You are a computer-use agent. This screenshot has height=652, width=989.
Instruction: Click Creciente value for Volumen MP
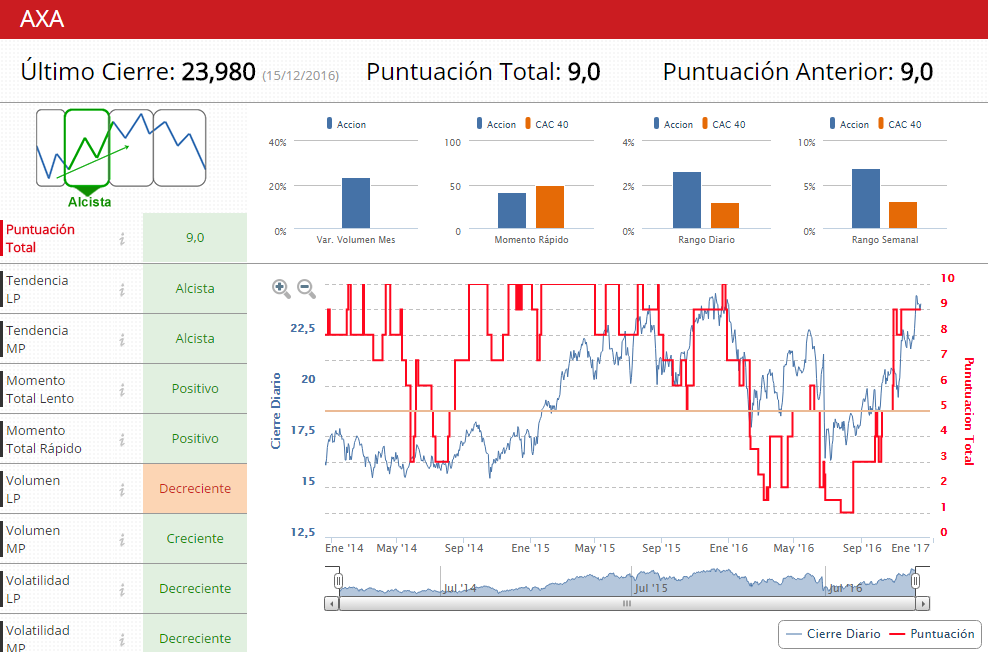tap(195, 538)
